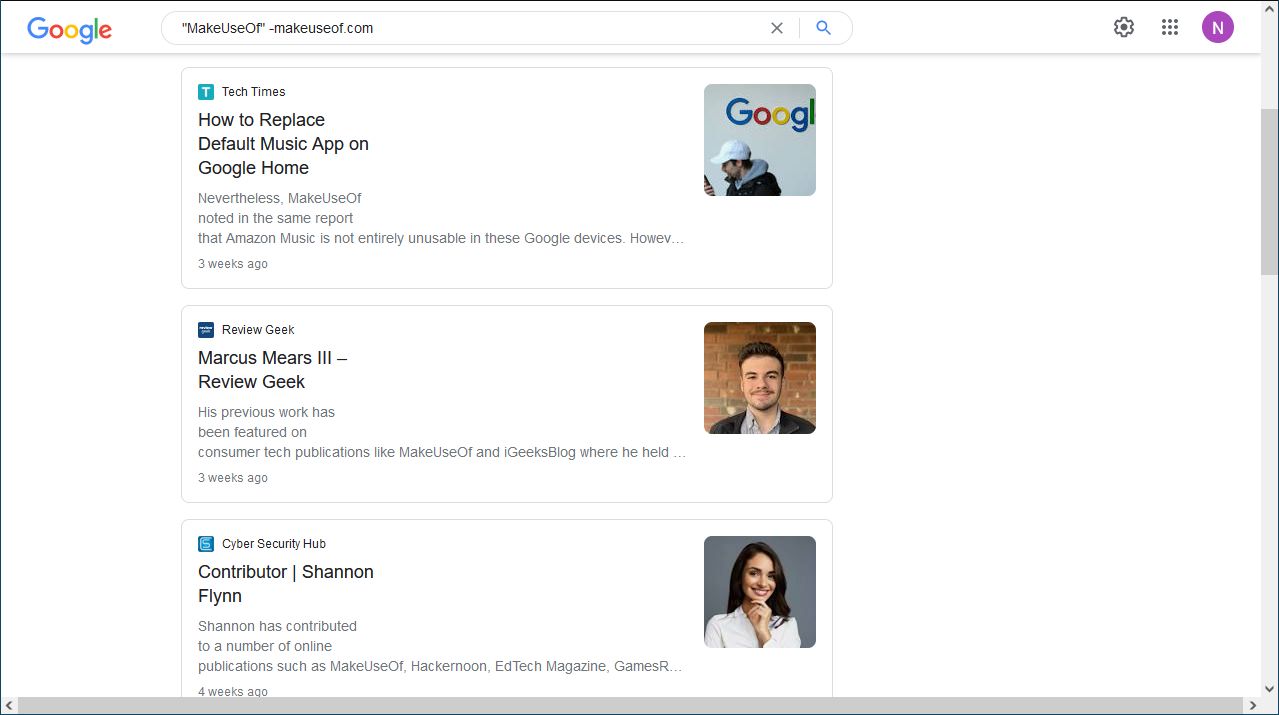
Task: Open the article about replacing Google Home's music app
Action: [x=283, y=143]
